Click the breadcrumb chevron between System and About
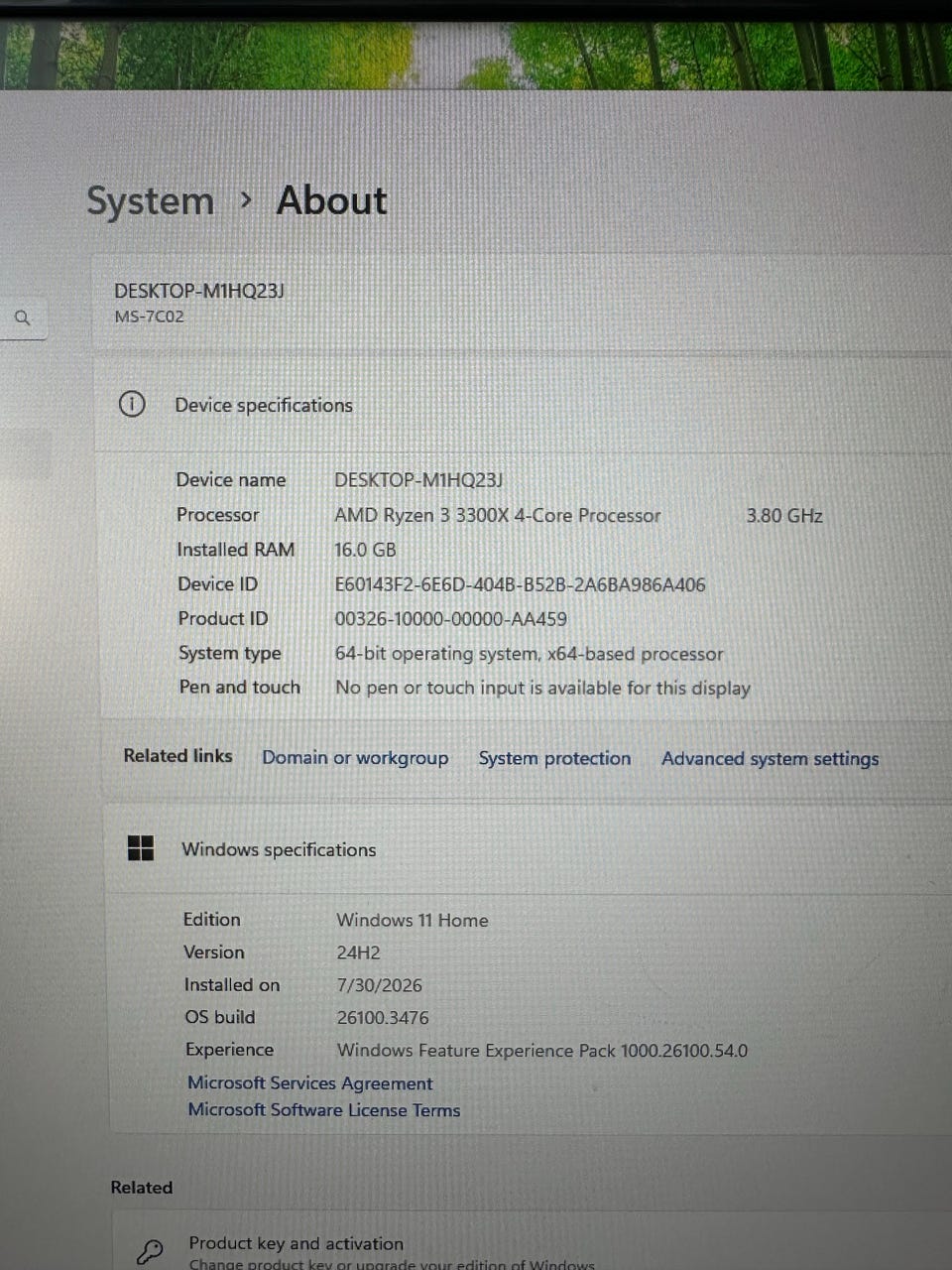The height and width of the screenshot is (1270, 952). click(246, 200)
